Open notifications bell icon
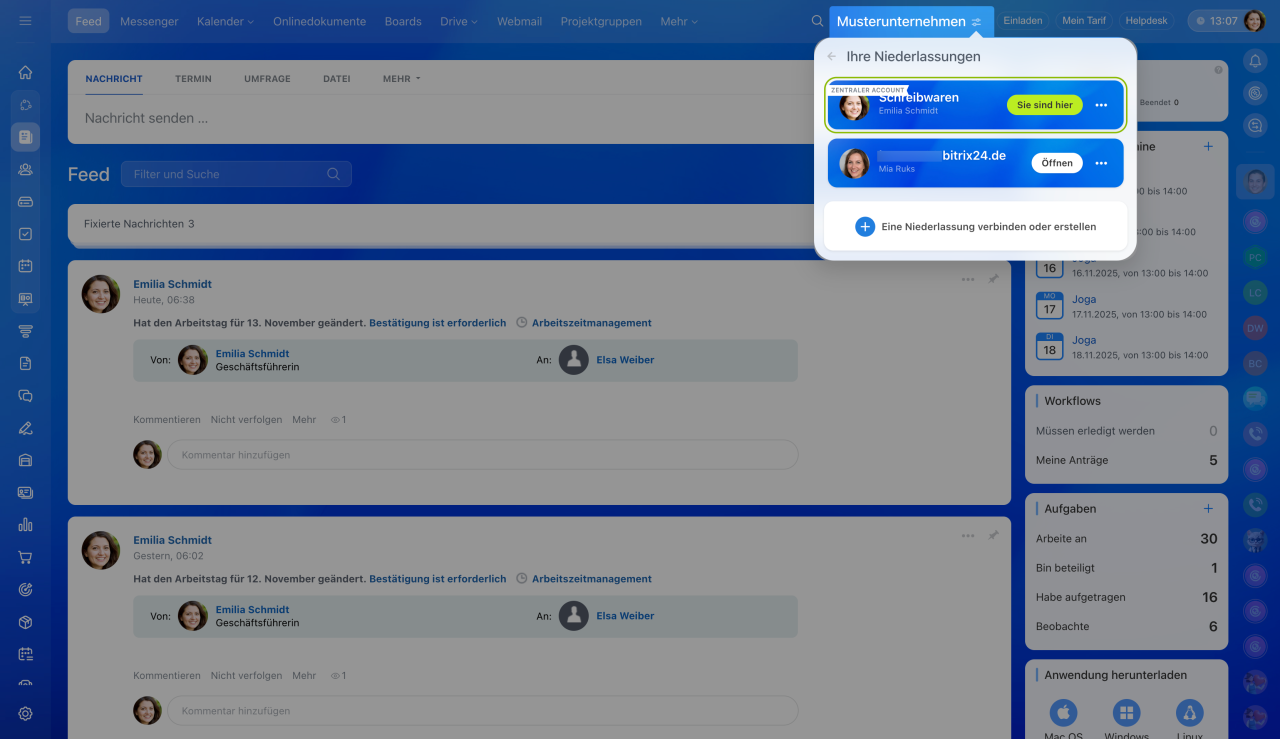The image size is (1280, 739). (x=1255, y=61)
